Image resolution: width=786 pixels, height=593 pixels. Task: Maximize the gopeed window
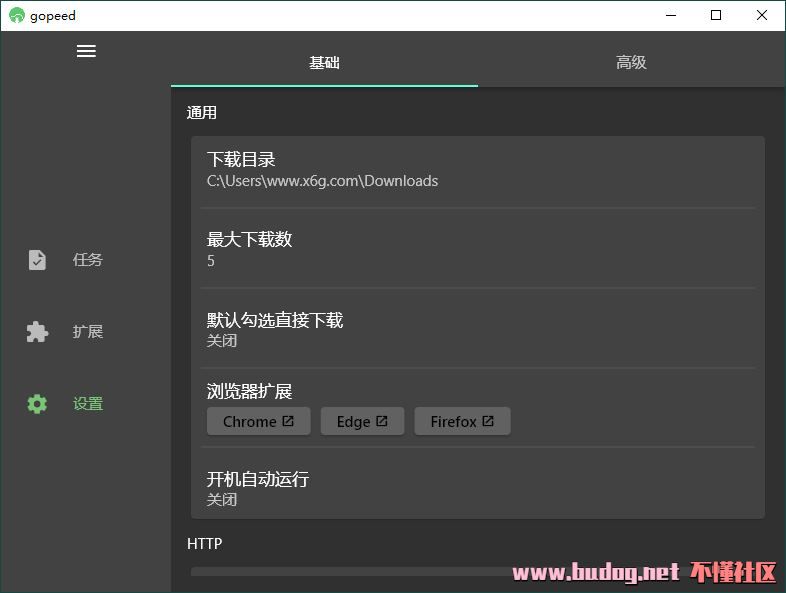coord(716,16)
